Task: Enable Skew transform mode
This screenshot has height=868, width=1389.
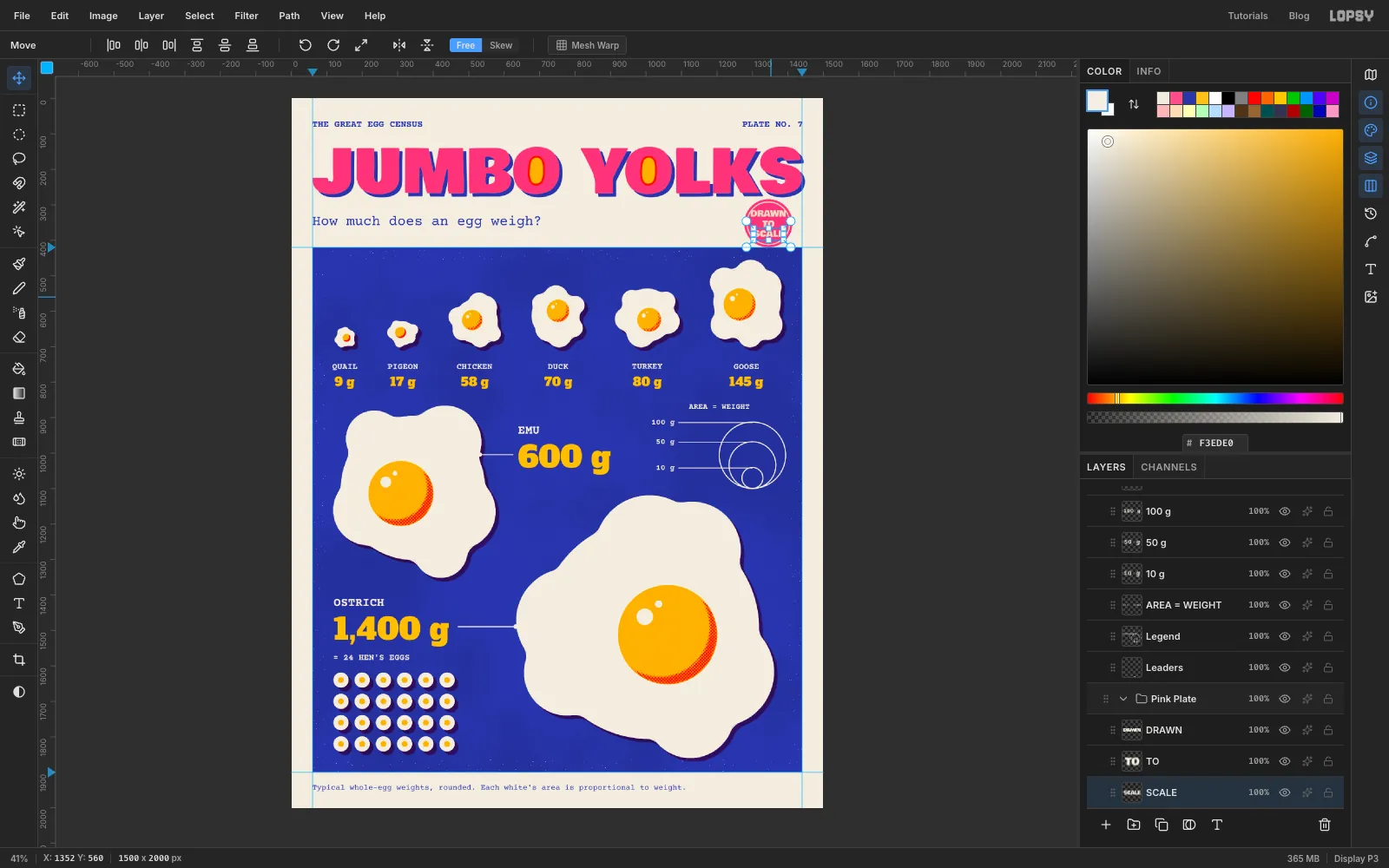Action: pyautogui.click(x=501, y=45)
